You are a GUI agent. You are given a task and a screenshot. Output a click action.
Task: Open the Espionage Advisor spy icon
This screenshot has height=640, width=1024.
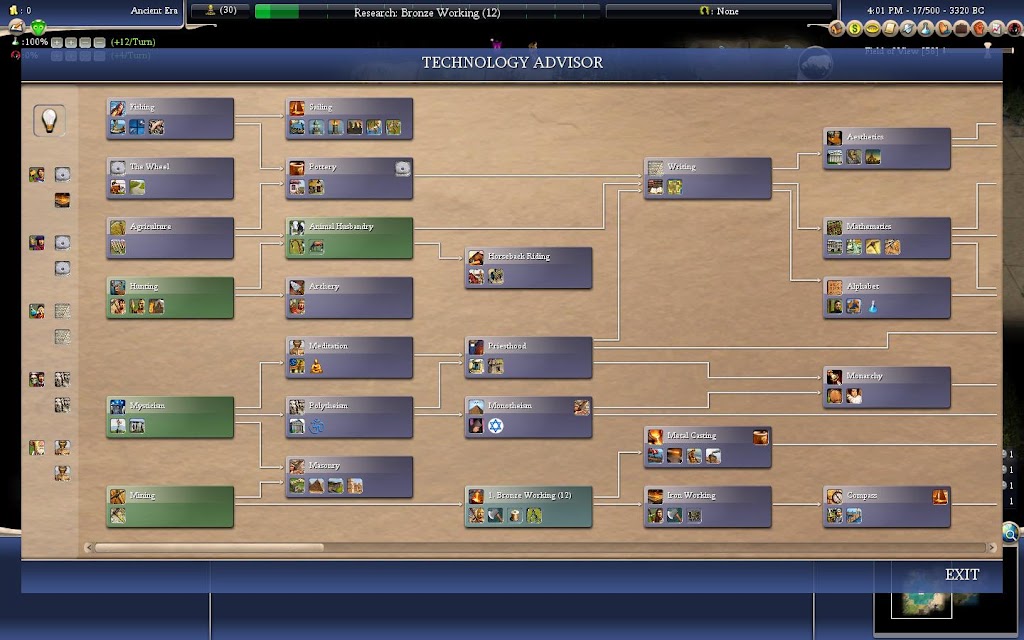coord(1014,28)
